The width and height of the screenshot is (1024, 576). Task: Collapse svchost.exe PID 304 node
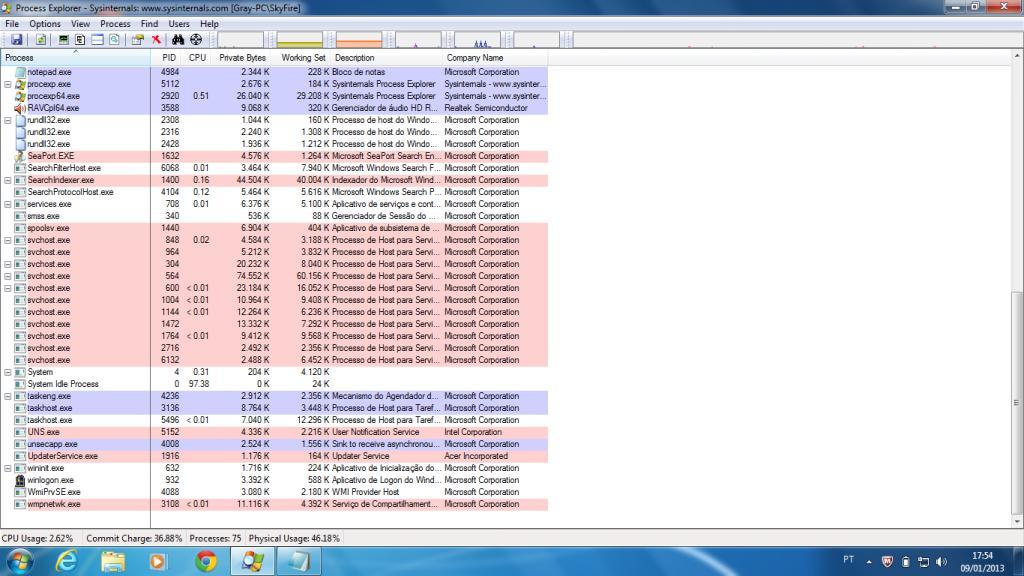(x=8, y=264)
